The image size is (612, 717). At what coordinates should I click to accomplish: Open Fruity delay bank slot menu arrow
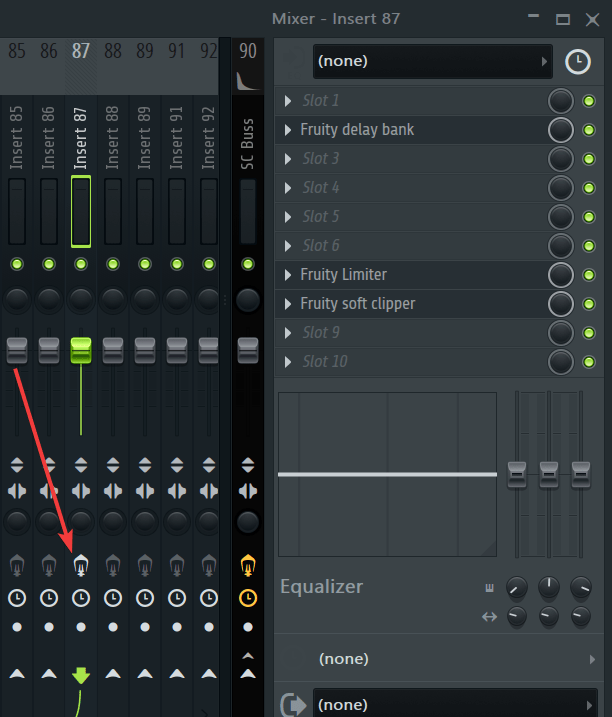pyautogui.click(x=288, y=130)
